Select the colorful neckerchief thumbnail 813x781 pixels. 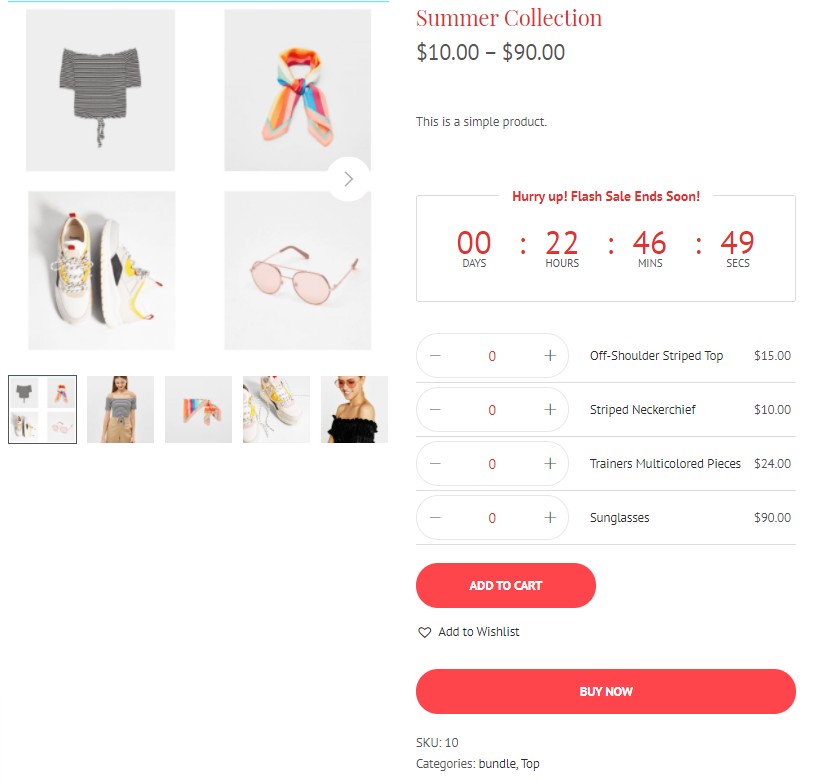tap(199, 410)
